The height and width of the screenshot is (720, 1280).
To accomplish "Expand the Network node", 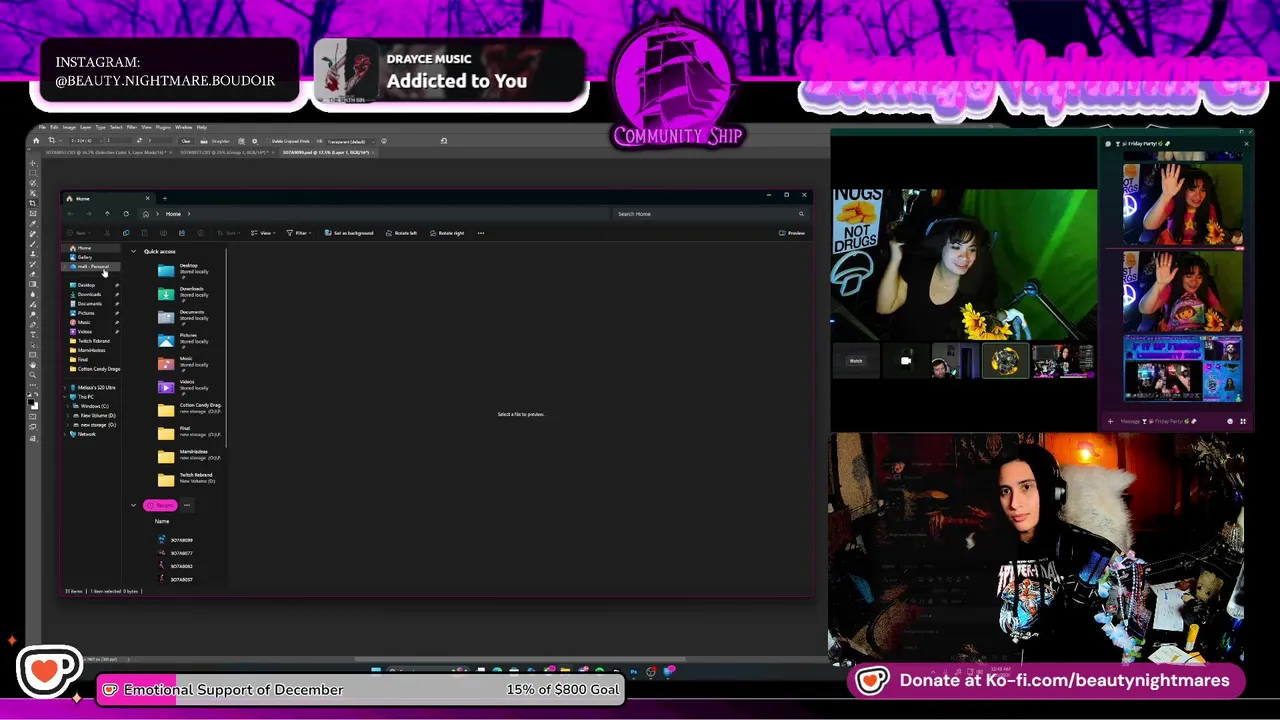I will tap(65, 434).
